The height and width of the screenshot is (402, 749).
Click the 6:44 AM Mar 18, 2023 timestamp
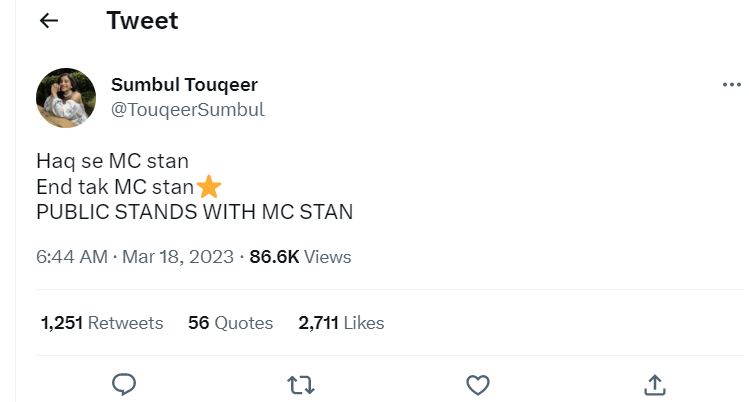(135, 257)
